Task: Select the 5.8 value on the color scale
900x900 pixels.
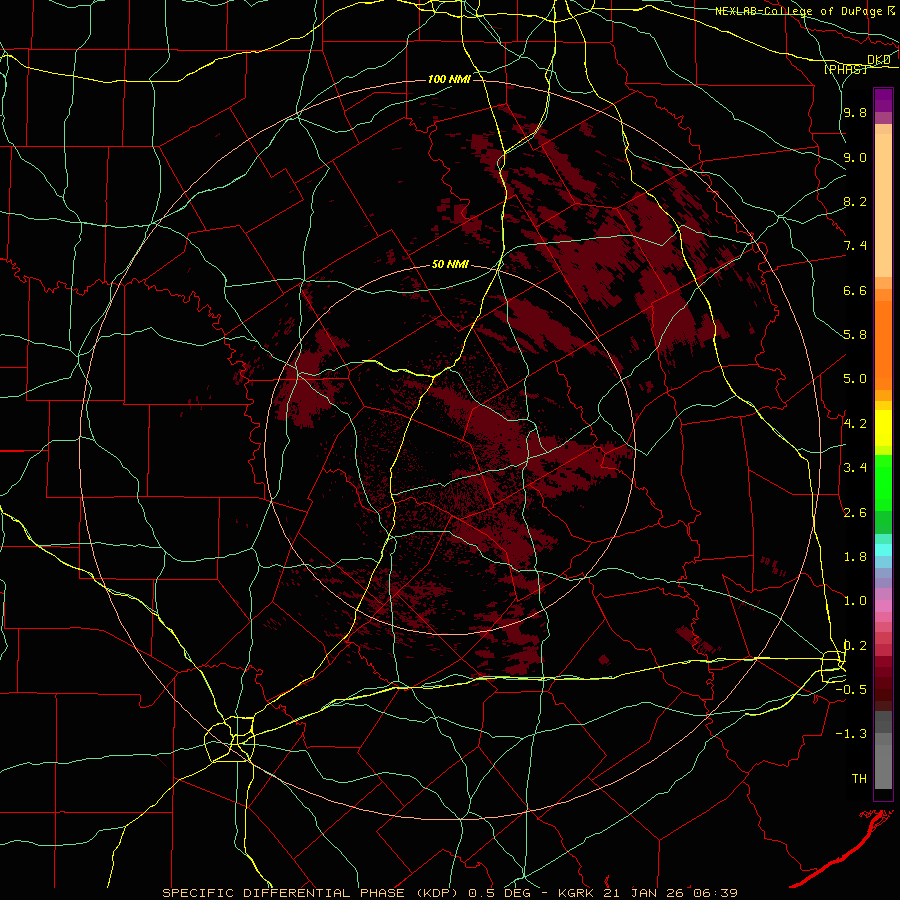Action: click(855, 335)
